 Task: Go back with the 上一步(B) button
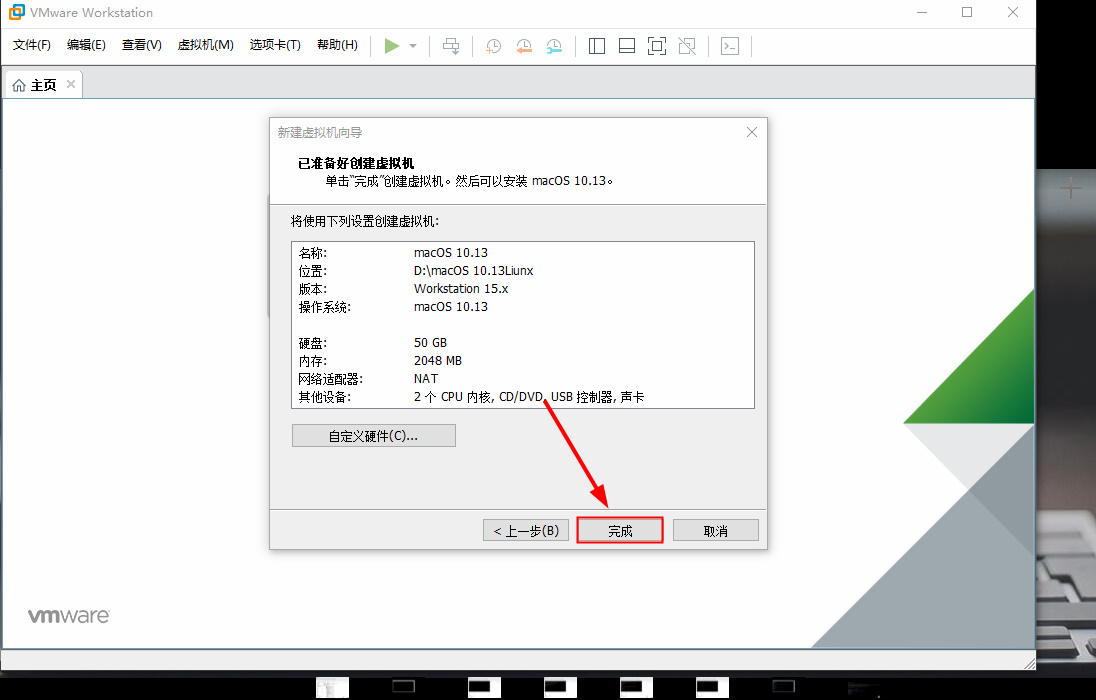[x=526, y=531]
